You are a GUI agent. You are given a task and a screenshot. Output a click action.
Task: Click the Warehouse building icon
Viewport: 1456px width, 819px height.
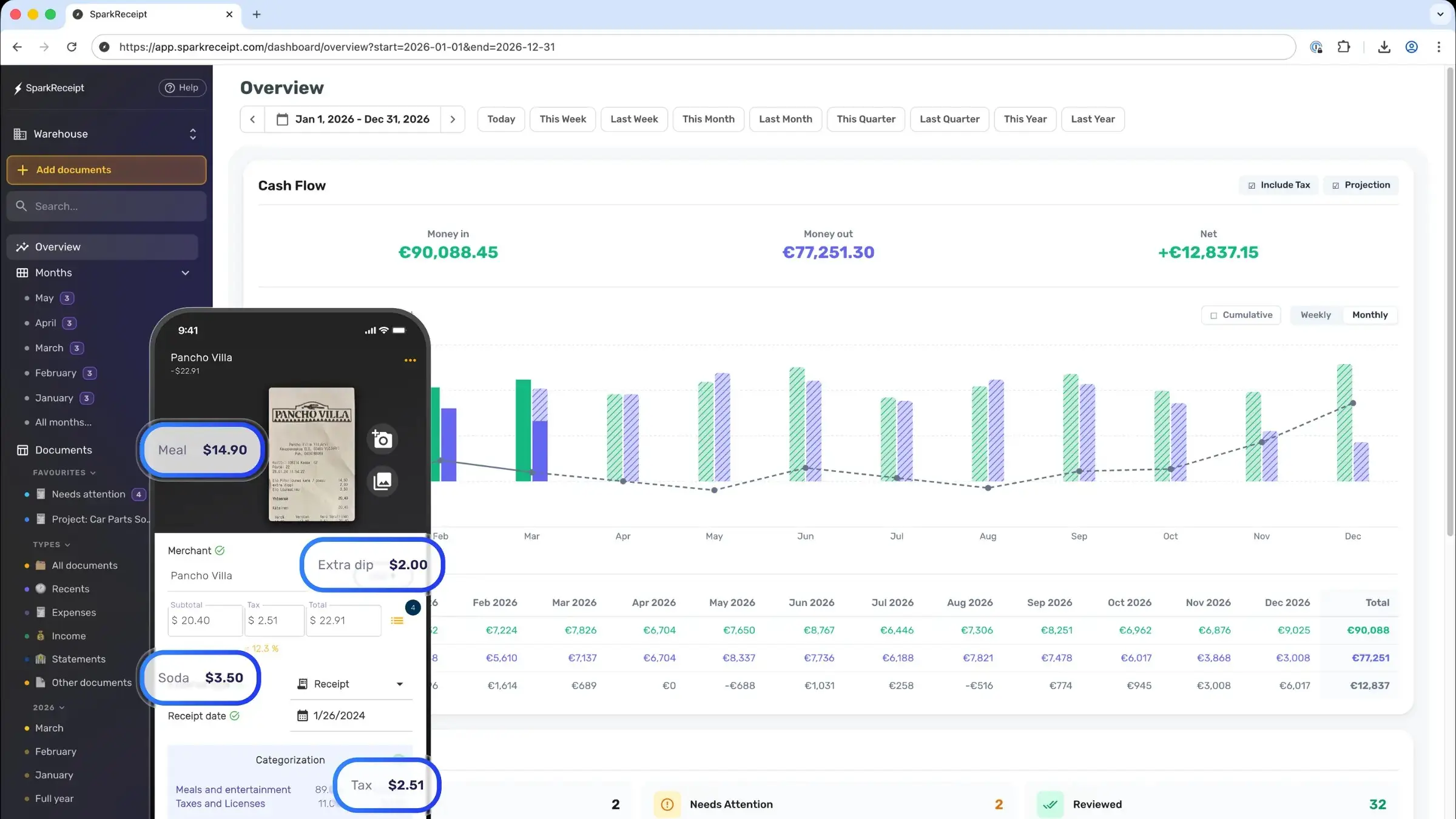click(20, 133)
